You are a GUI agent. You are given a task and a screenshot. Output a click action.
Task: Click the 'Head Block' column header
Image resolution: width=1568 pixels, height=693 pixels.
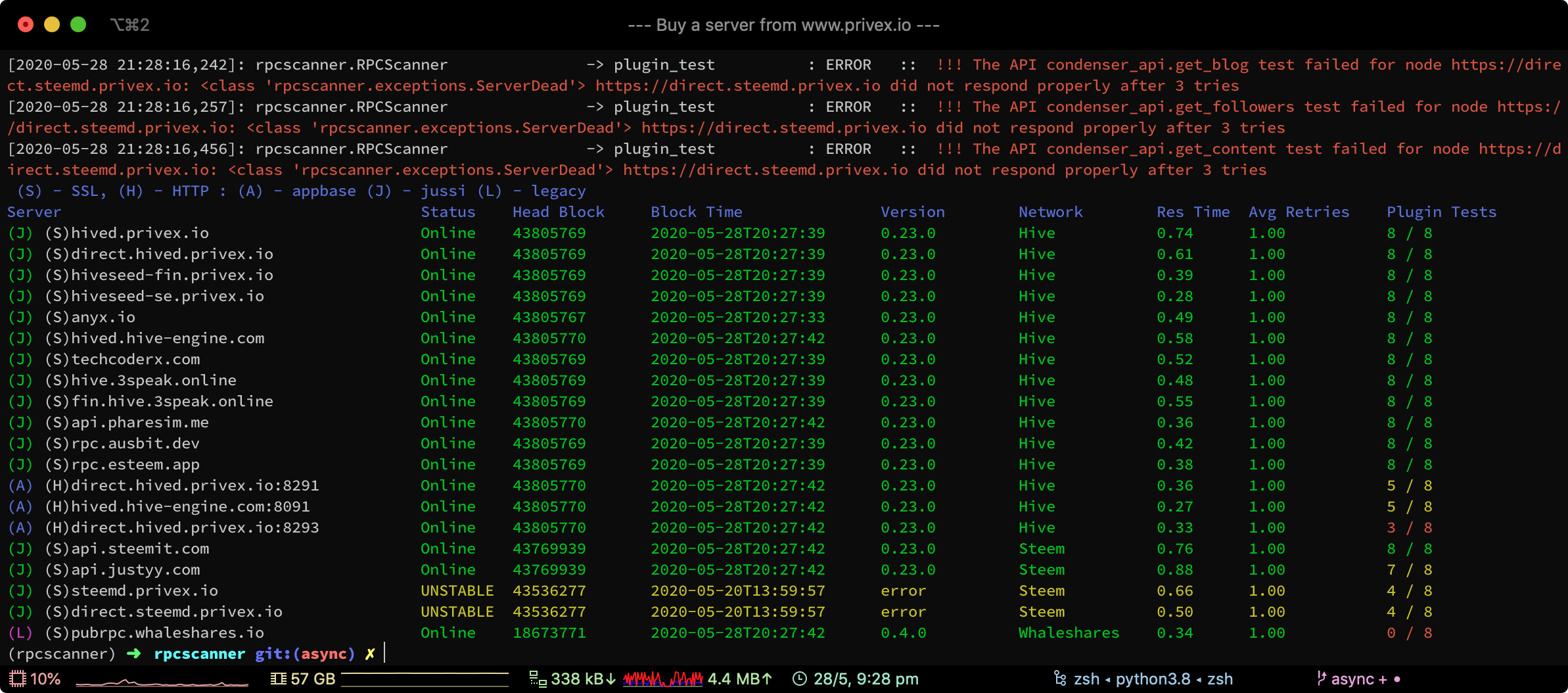pyautogui.click(x=559, y=212)
